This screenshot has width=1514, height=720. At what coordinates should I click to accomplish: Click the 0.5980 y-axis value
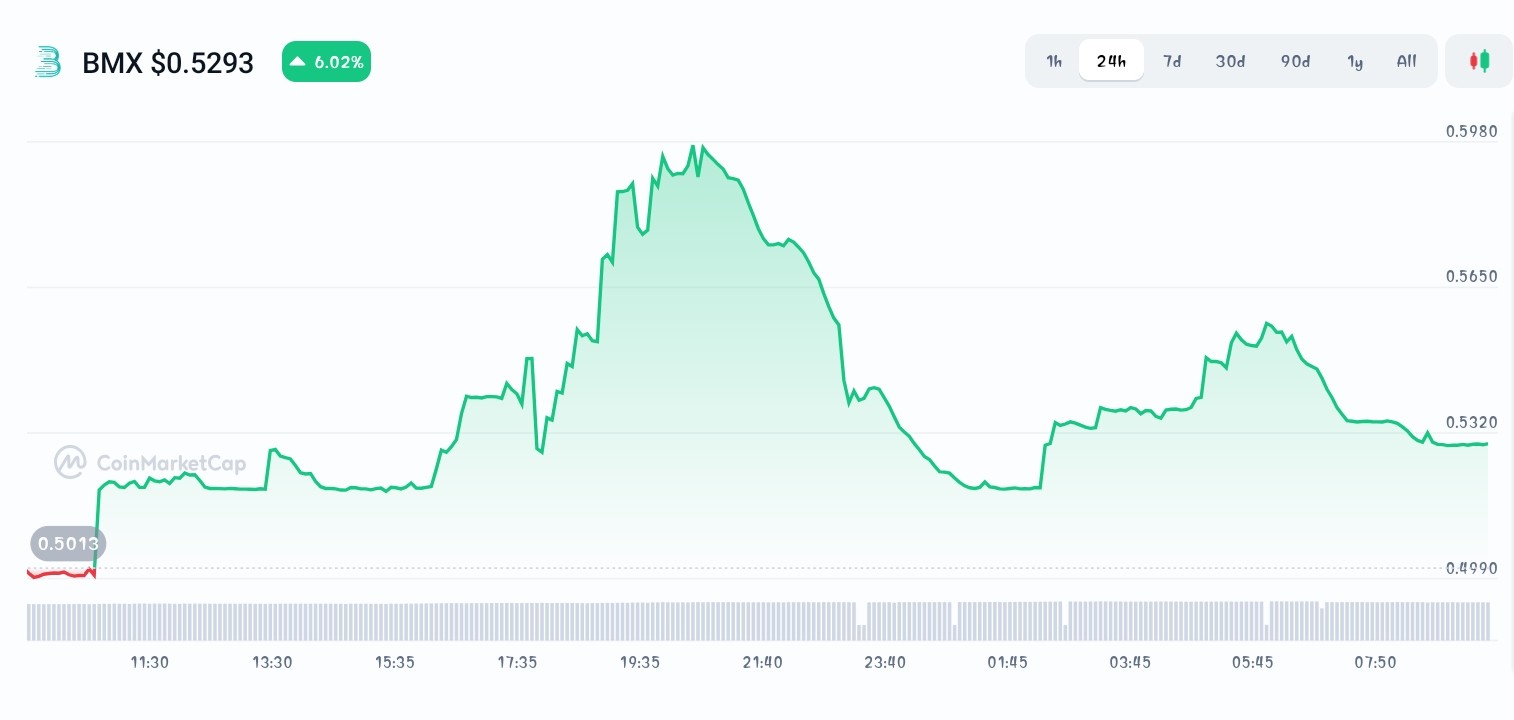1472,131
